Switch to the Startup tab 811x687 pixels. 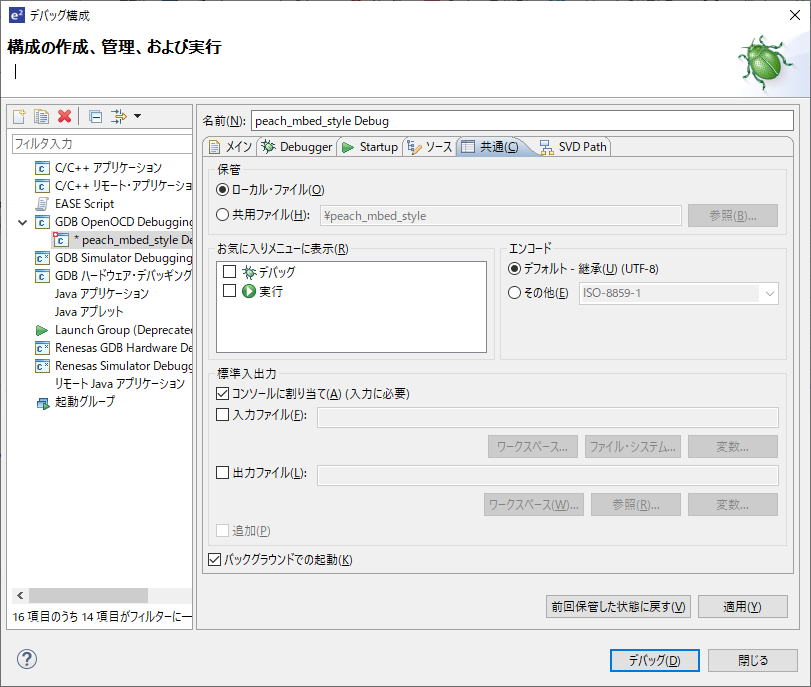(x=370, y=147)
